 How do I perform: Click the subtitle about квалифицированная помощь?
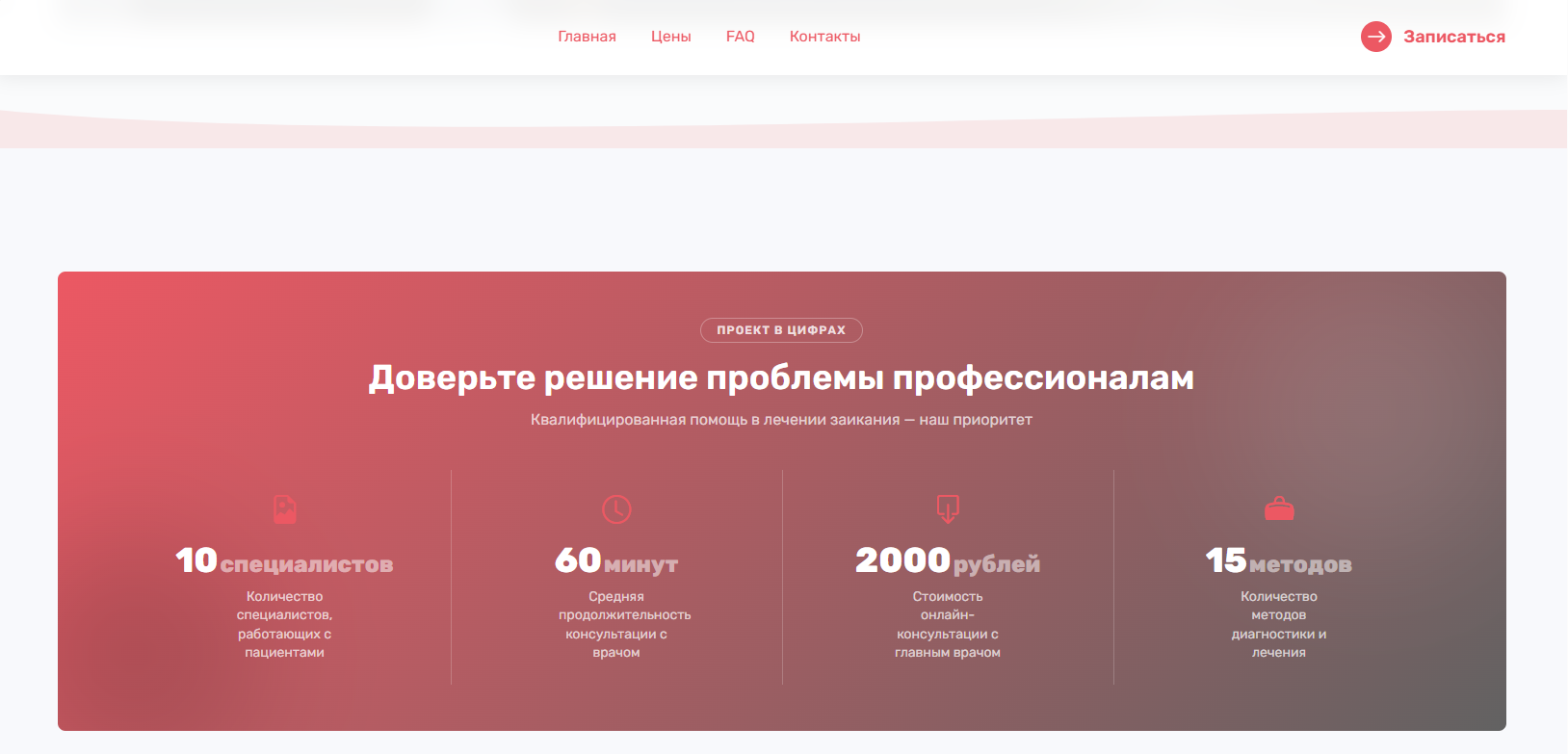click(x=781, y=420)
